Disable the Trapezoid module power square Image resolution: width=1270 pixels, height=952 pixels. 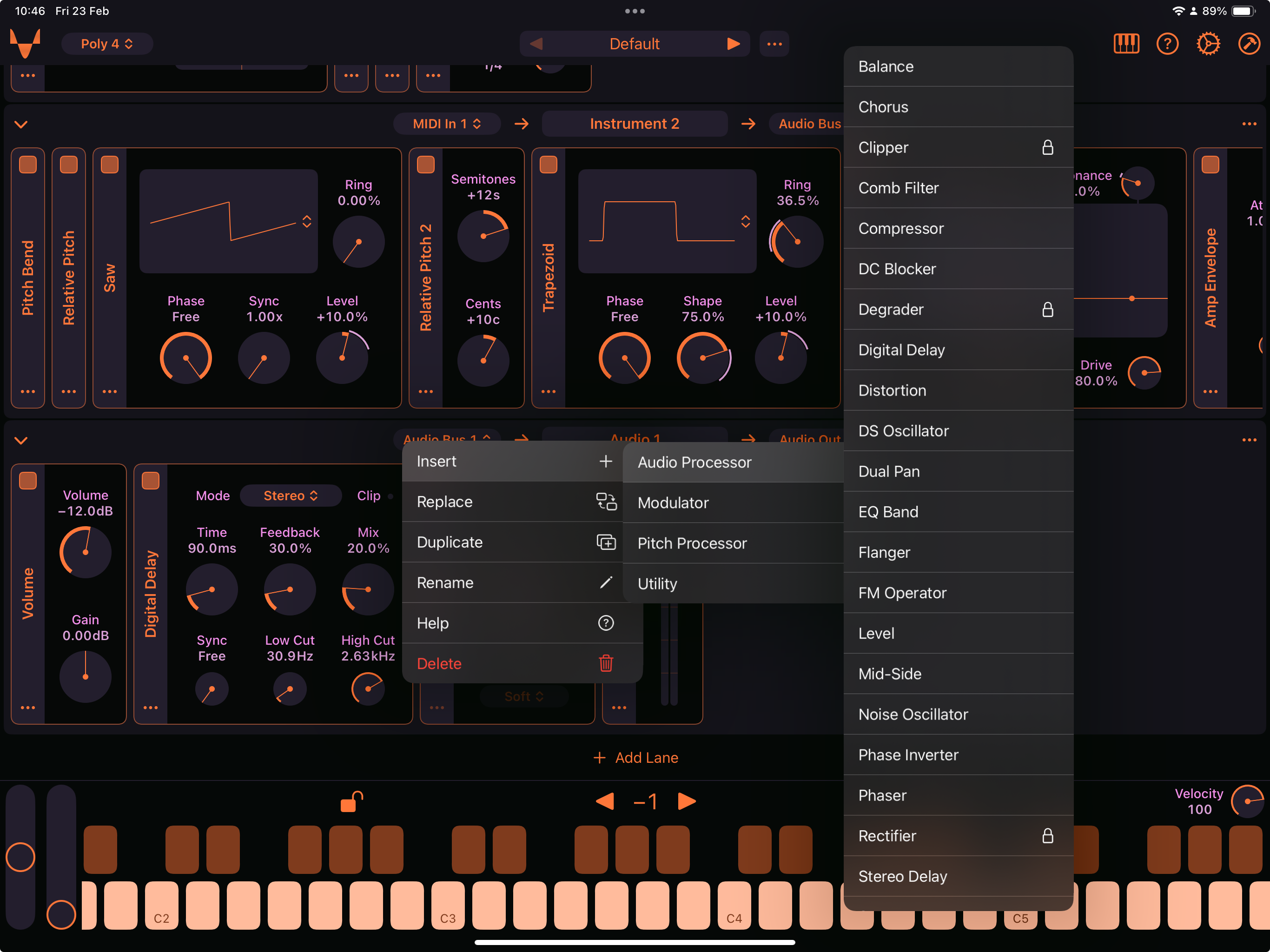click(x=549, y=165)
